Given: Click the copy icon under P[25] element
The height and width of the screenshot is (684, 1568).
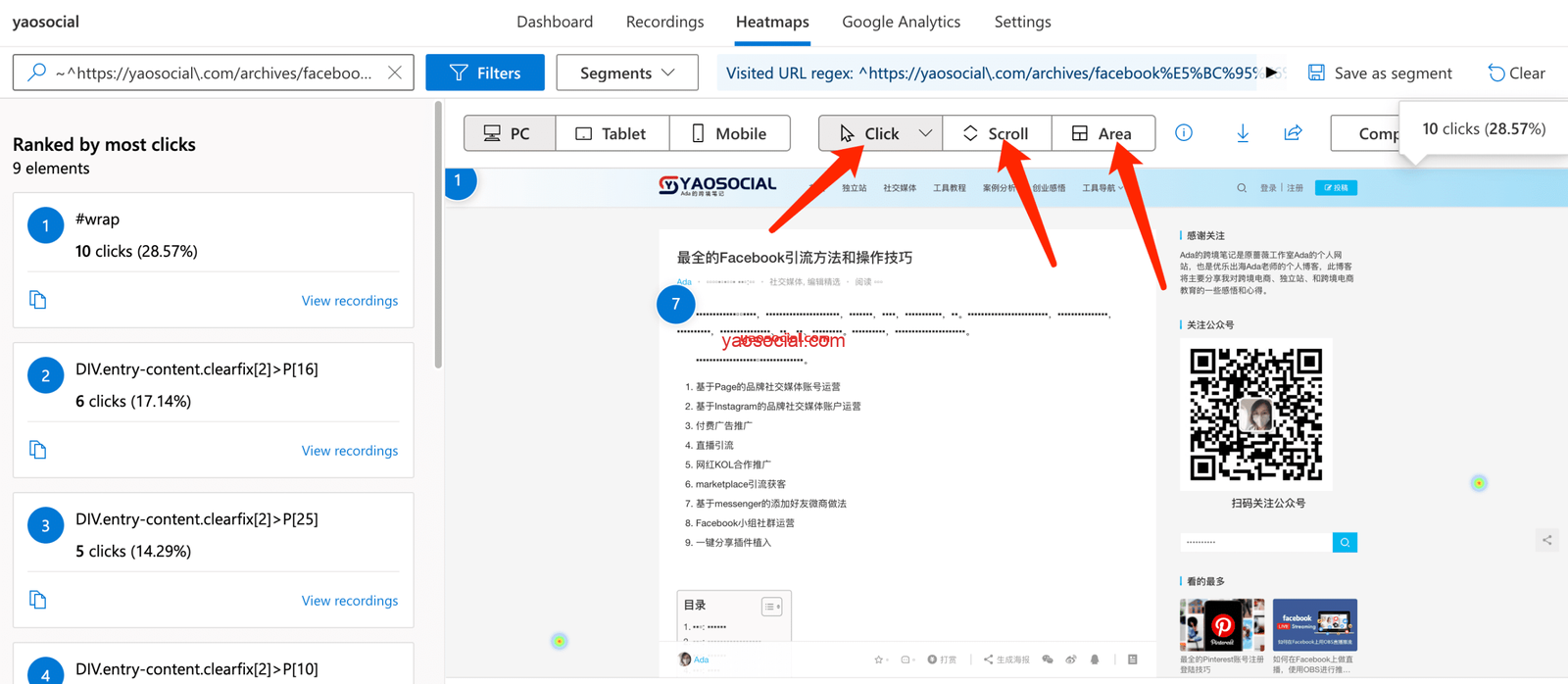Looking at the screenshot, I should tap(38, 600).
